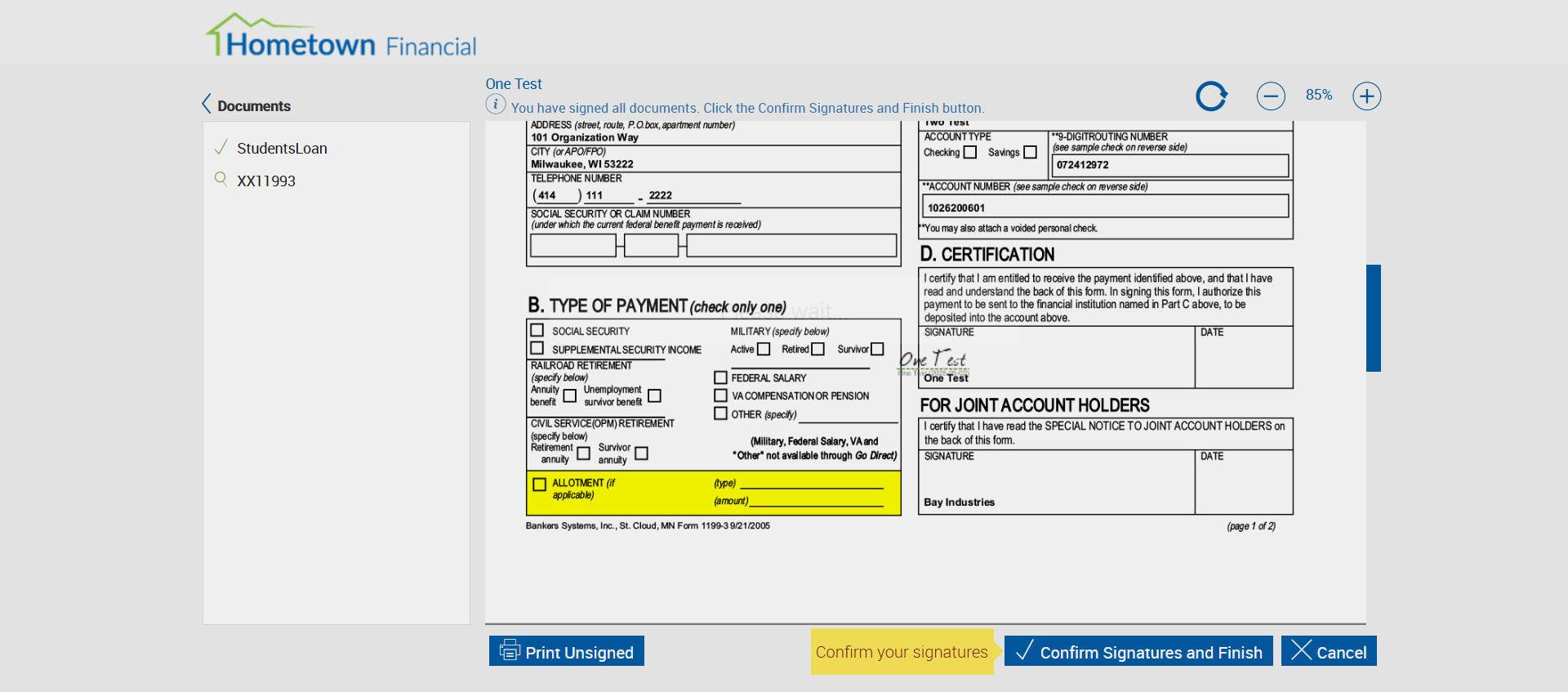Screen dimensions: 1568x692
Task: Zoom out with the minus icon
Action: point(1271,96)
